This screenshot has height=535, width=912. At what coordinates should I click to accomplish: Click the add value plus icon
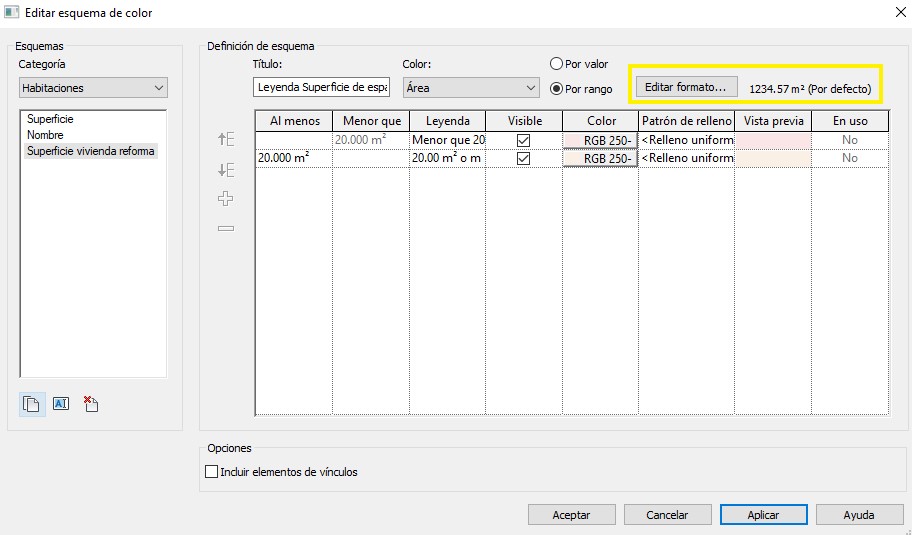(226, 199)
